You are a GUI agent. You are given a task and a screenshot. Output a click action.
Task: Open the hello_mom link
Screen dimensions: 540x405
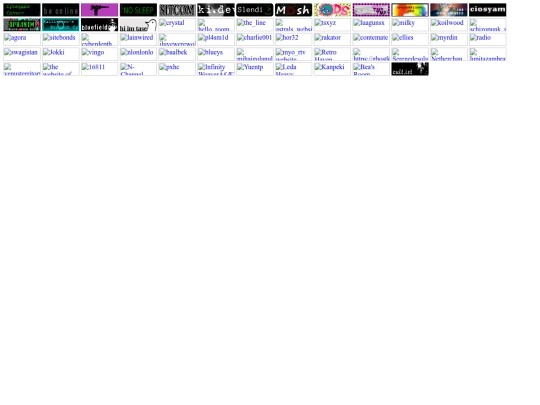point(216,25)
